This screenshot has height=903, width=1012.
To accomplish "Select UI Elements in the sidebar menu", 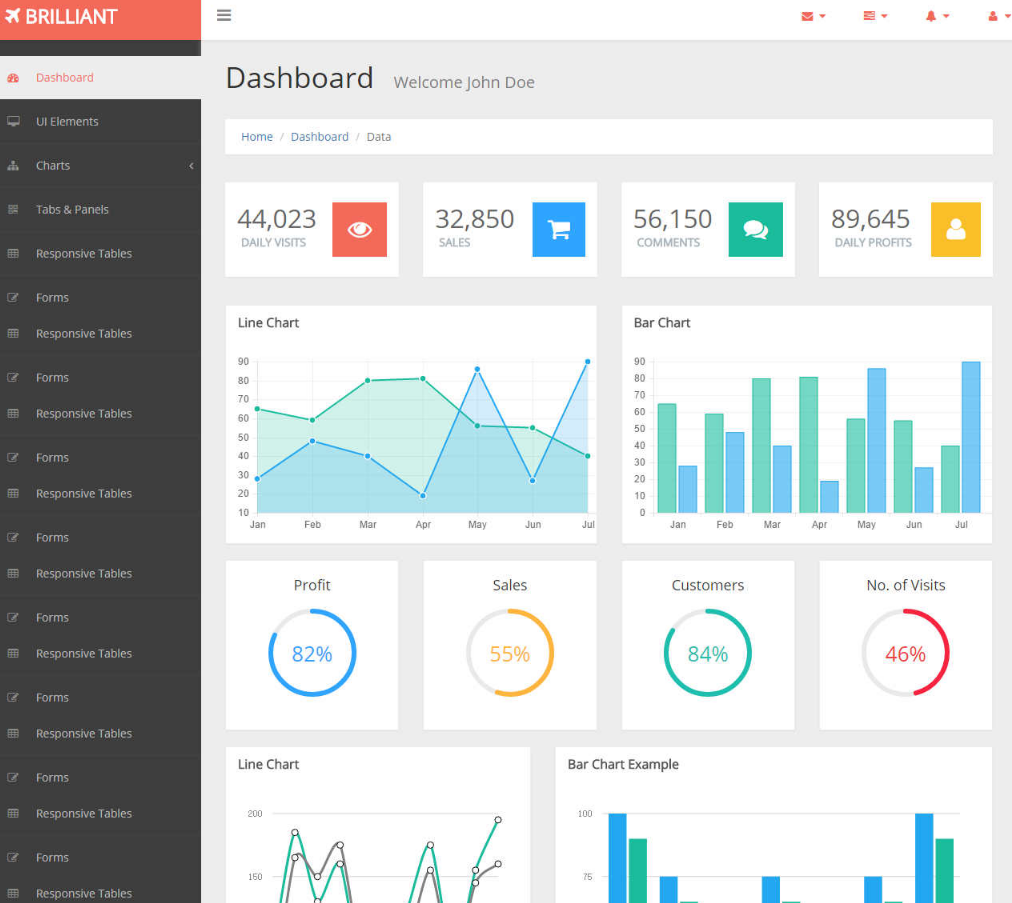I will point(67,122).
